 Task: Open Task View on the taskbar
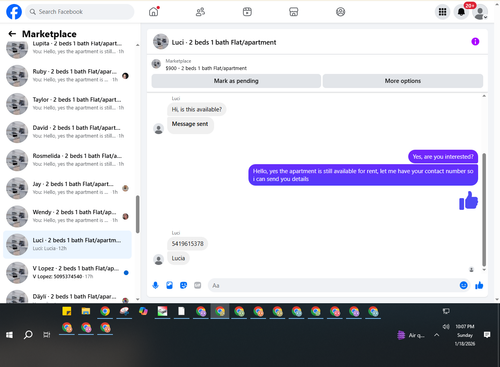click(x=47, y=335)
